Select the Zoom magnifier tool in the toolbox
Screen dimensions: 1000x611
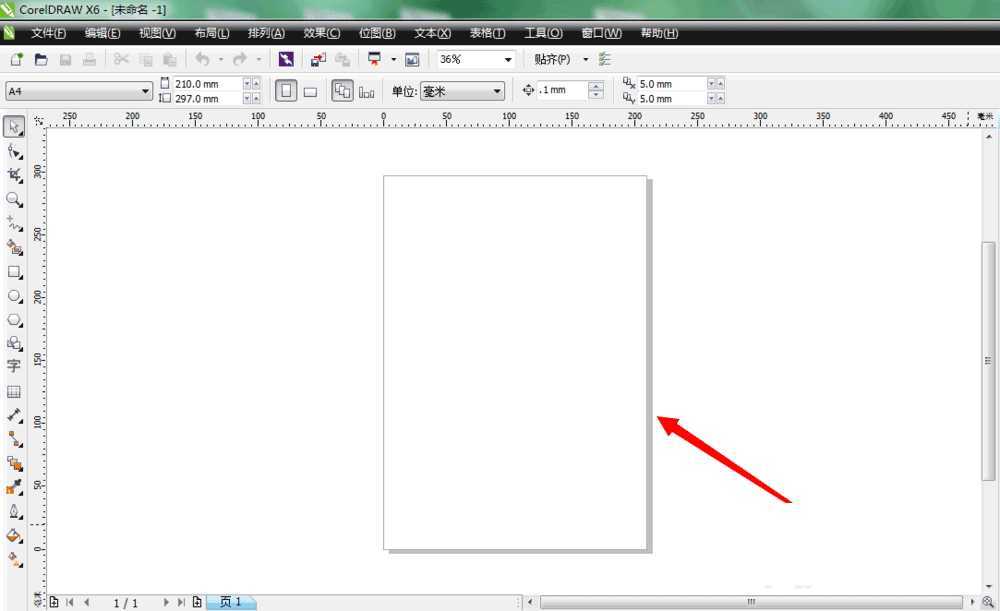pyautogui.click(x=14, y=200)
